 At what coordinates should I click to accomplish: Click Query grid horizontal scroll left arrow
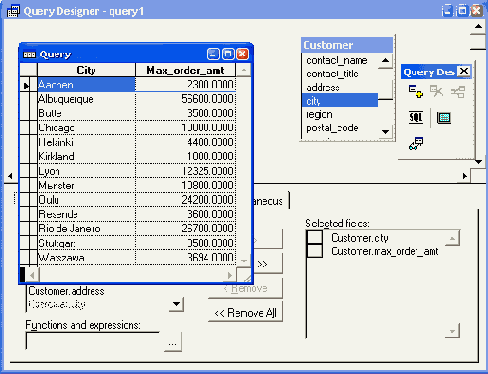[x=32, y=275]
